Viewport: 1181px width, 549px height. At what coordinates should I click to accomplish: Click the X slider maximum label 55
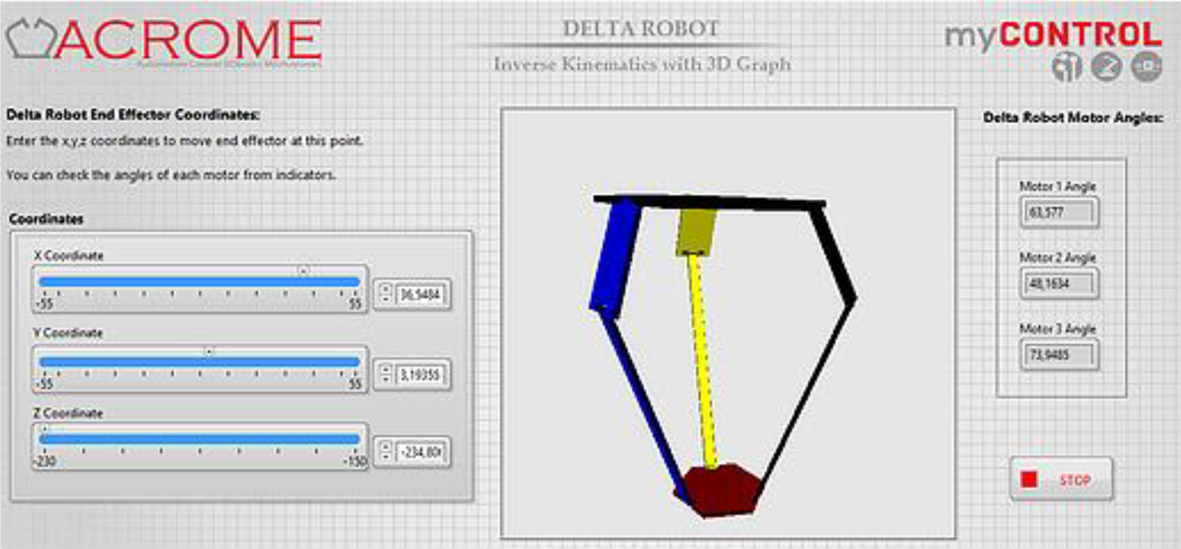tap(354, 304)
